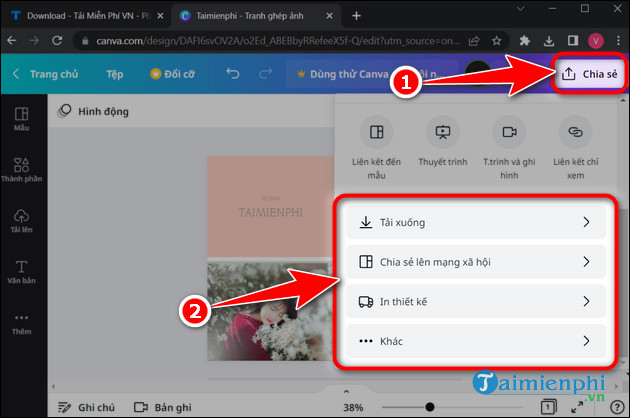This screenshot has width=630, height=418.
Task: Open the Khác more options entry
Action: click(476, 341)
